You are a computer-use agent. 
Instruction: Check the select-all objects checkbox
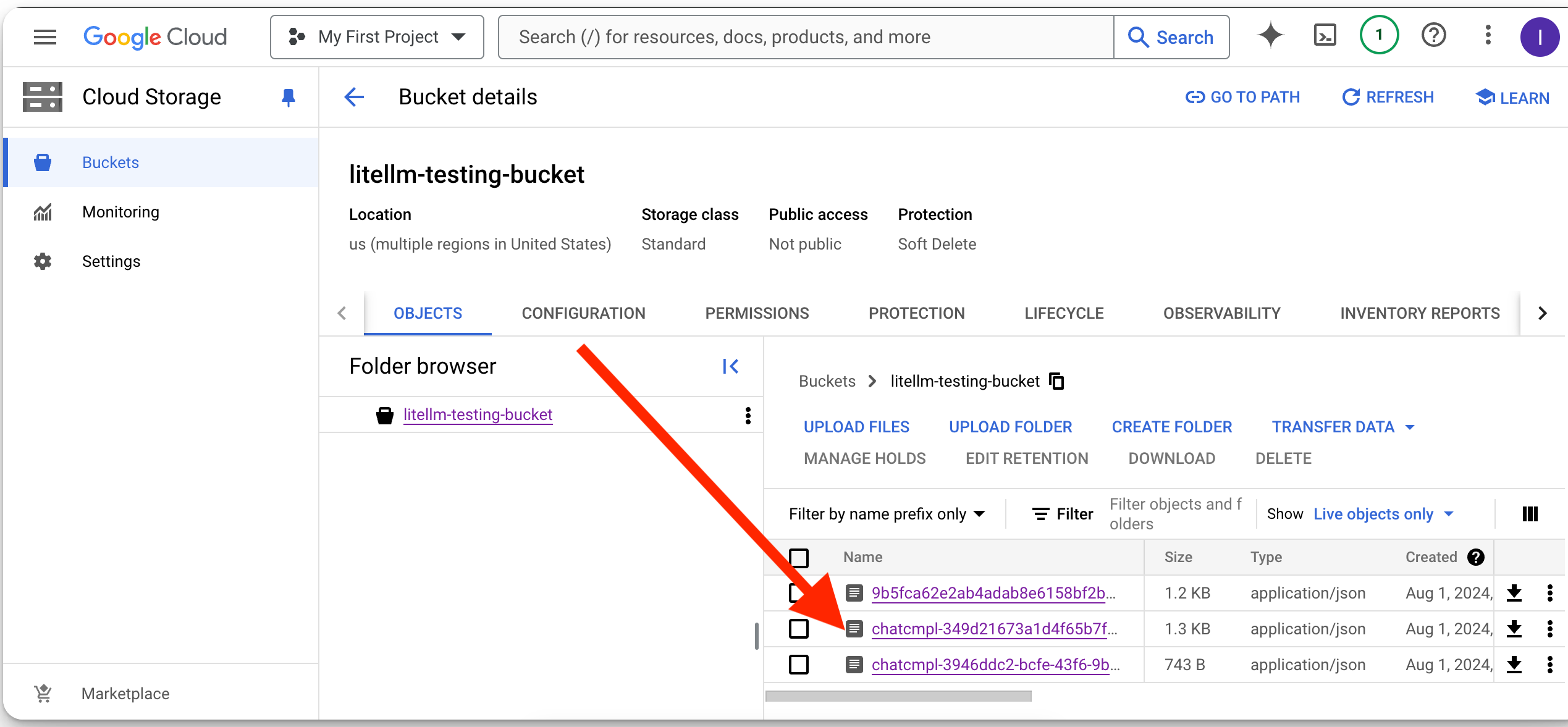799,558
